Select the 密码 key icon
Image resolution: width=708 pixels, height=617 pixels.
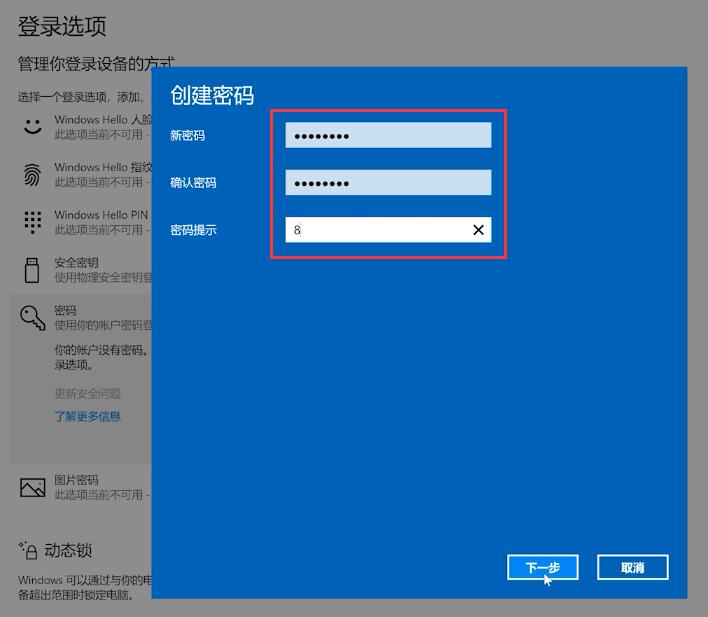33,318
